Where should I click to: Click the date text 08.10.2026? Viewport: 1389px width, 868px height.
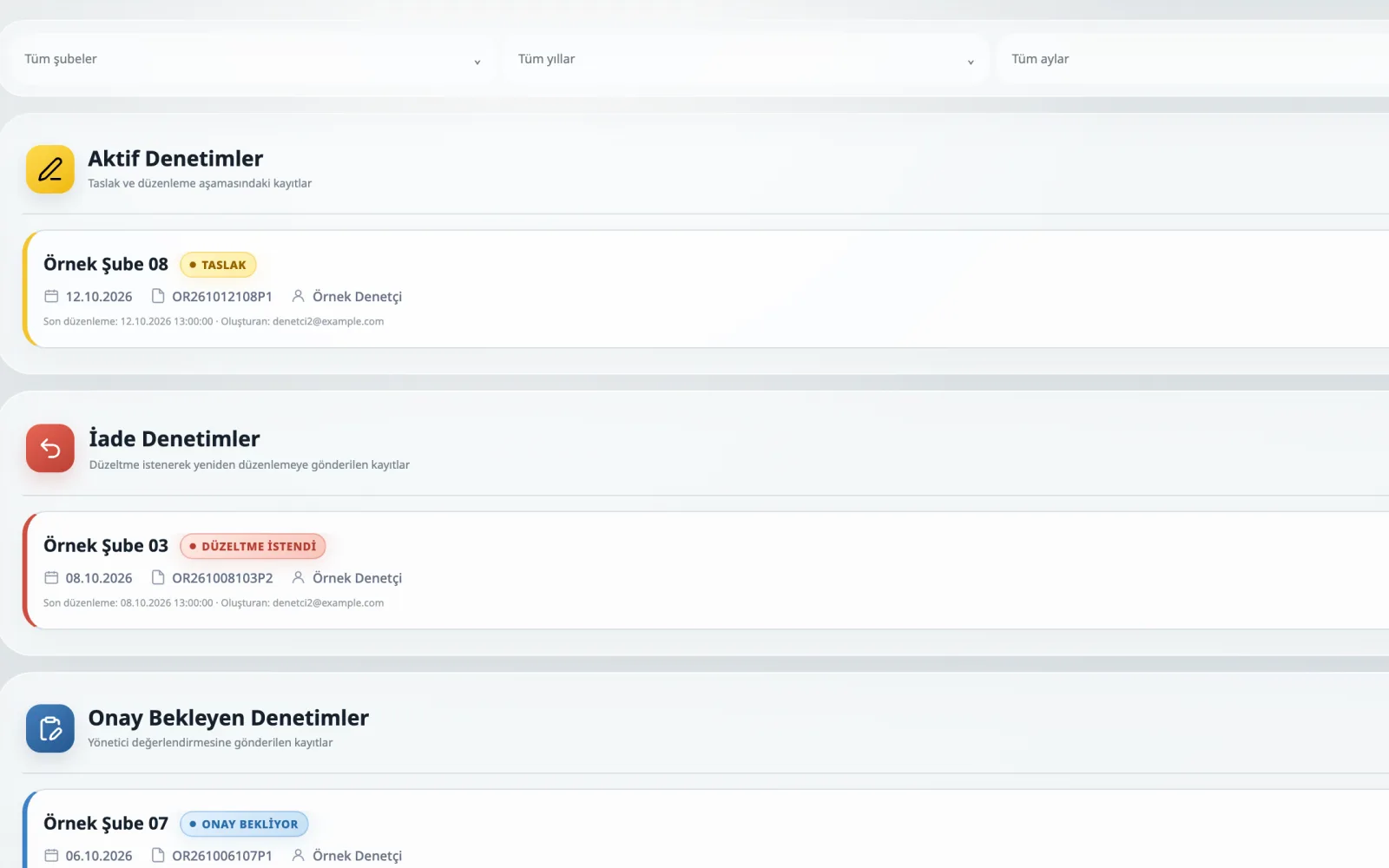(99, 578)
